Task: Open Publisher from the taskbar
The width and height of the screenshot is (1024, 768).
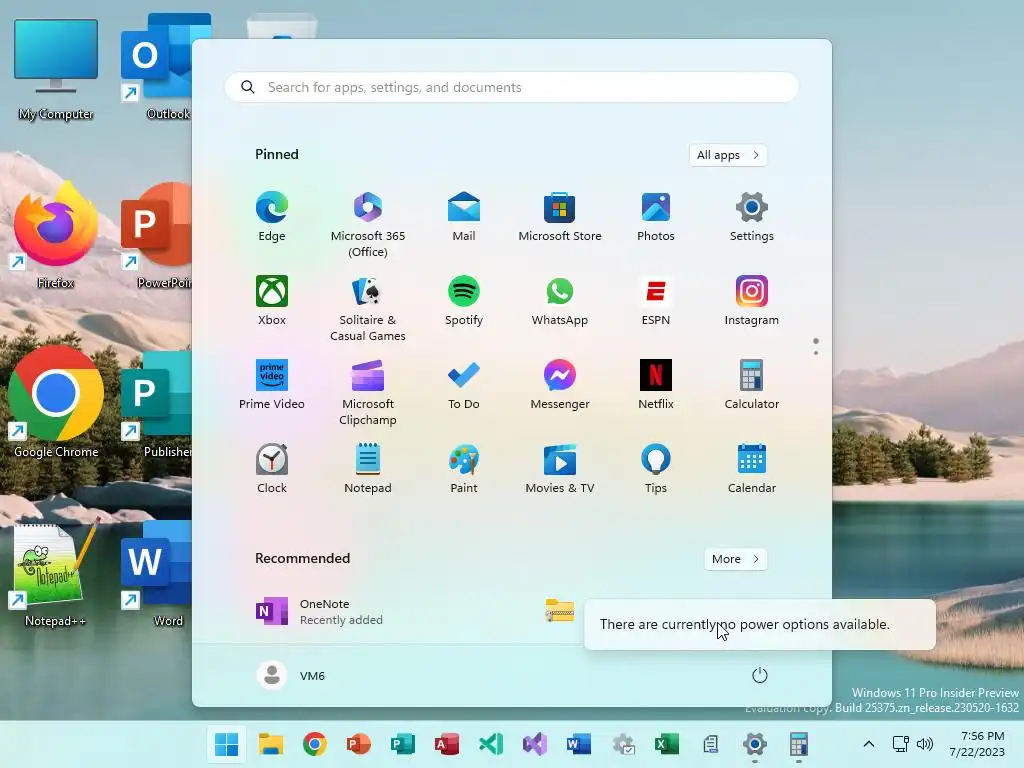Action: 403,744
